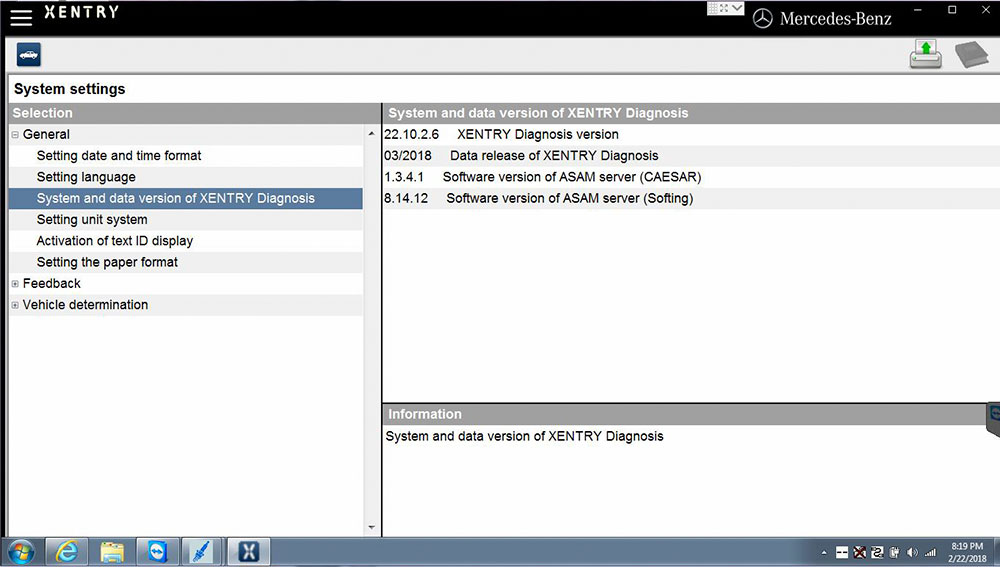Open the chevron dropdown in top overlay bar

[x=737, y=8]
